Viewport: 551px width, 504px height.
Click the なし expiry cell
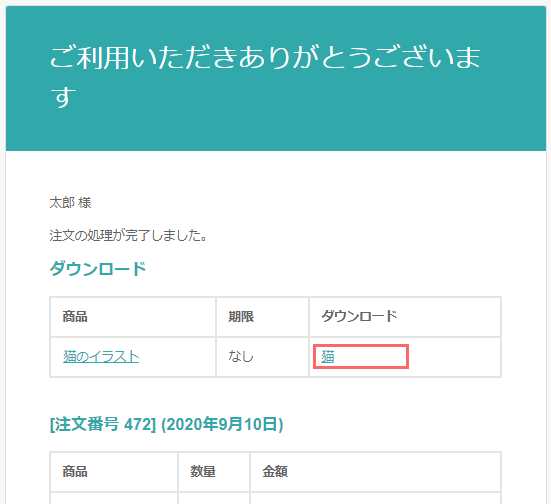[x=241, y=357]
